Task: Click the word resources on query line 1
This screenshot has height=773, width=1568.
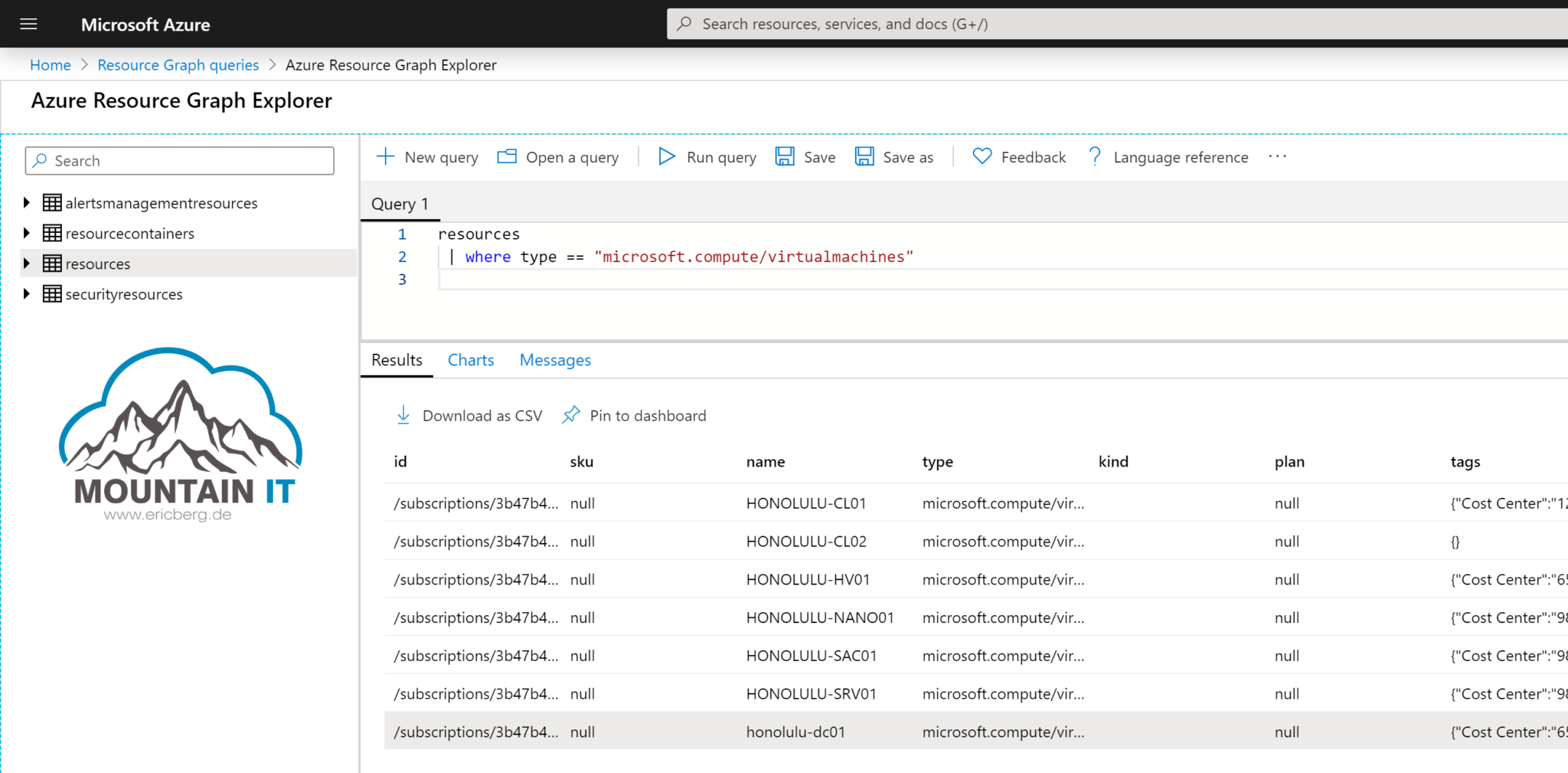Action: 479,234
